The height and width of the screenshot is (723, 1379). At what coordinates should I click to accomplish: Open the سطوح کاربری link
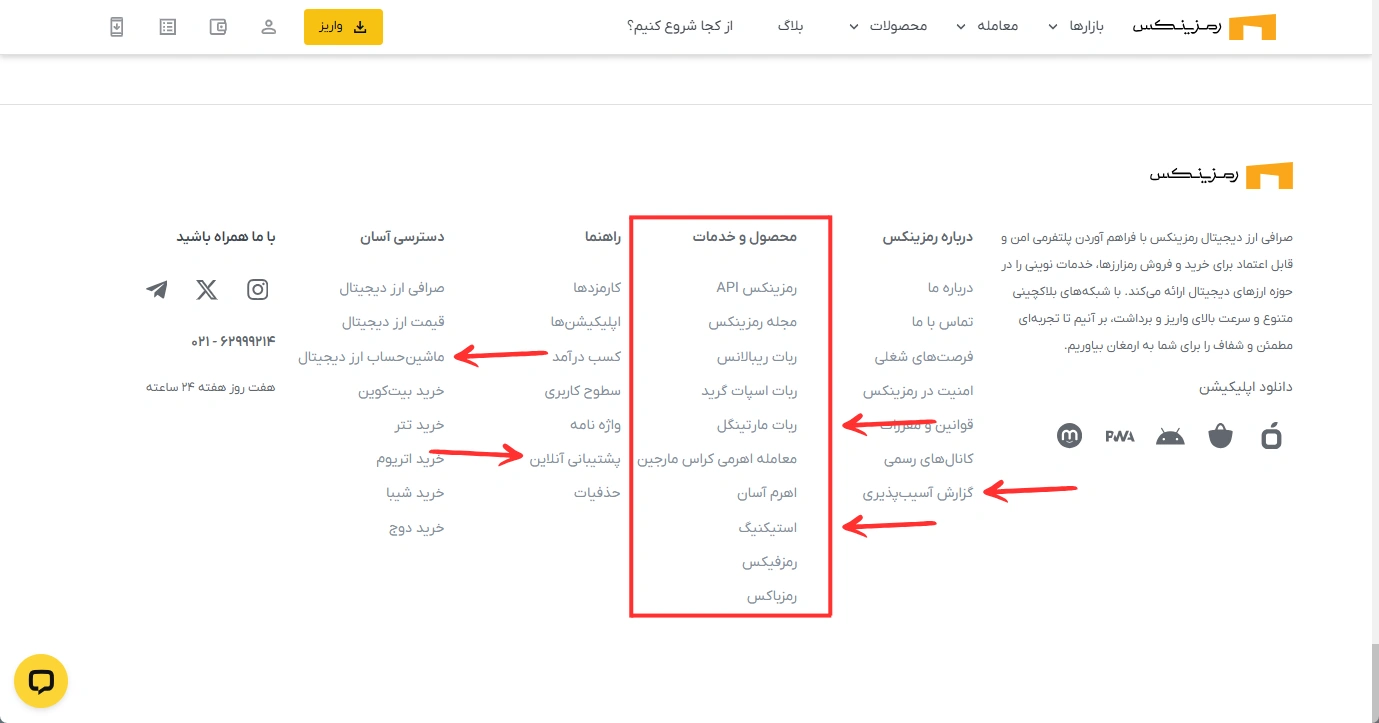[583, 390]
